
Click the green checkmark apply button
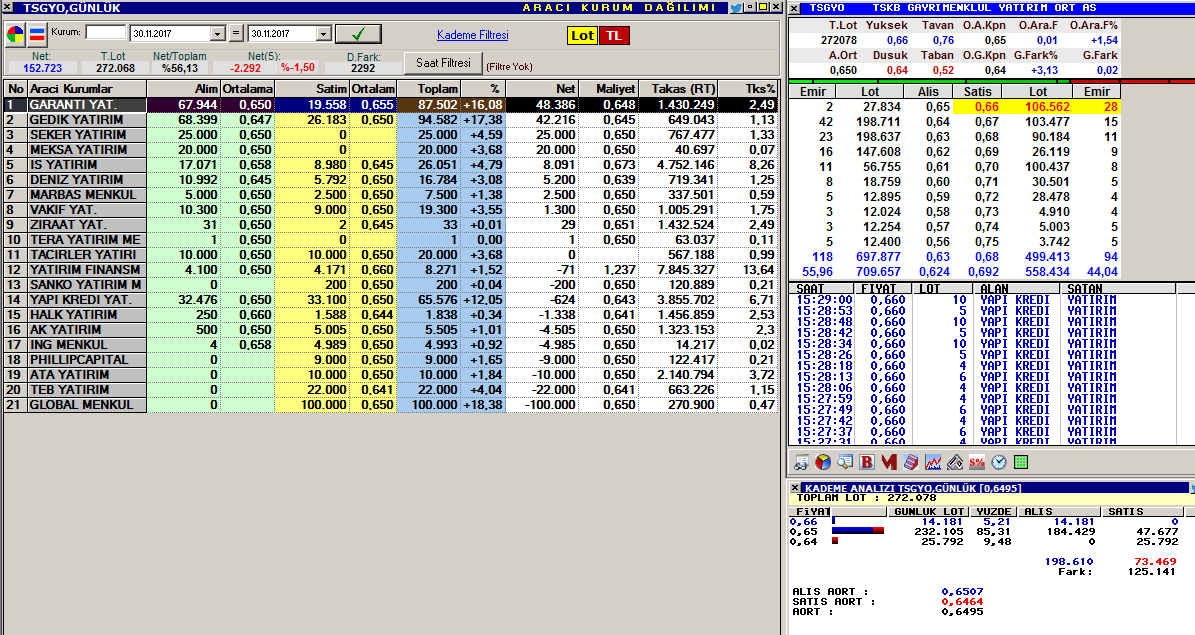tap(358, 34)
